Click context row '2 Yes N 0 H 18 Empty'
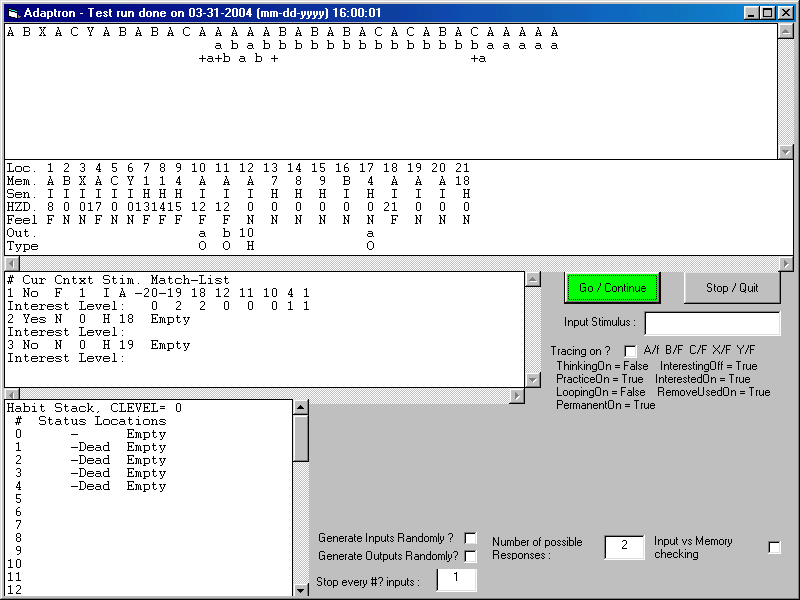800x600 pixels. [x=98, y=319]
